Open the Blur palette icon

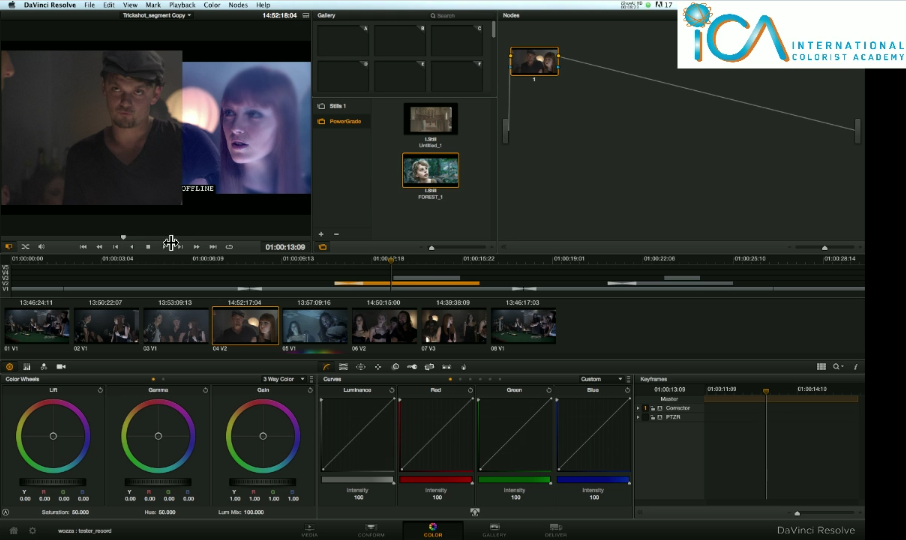pyautogui.click(x=395, y=367)
